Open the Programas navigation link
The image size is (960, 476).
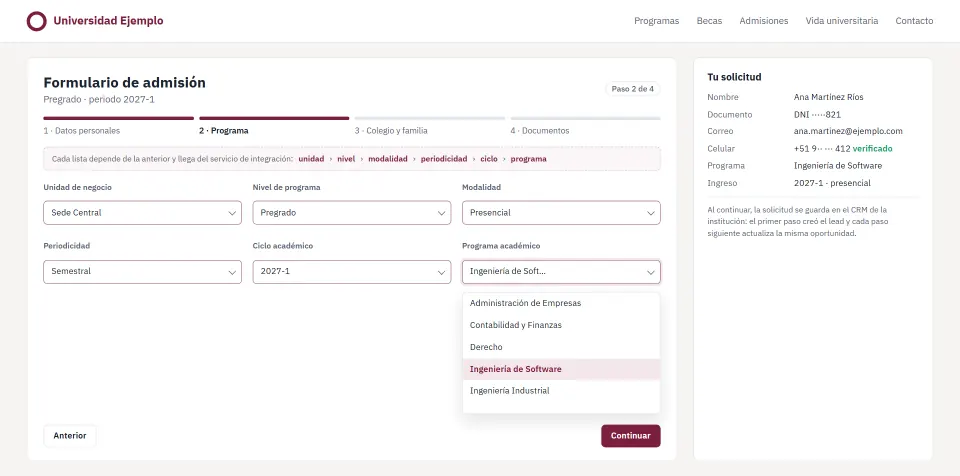(x=656, y=21)
